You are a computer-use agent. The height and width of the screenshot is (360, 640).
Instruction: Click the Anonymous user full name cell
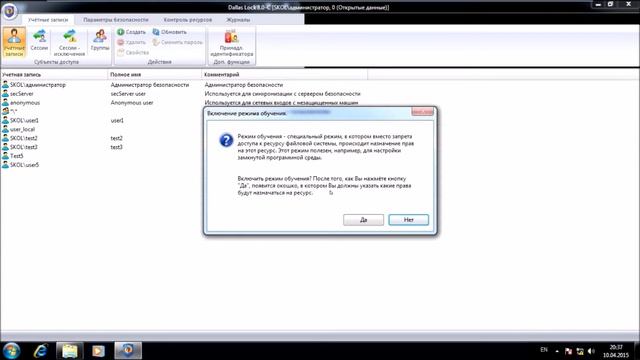coord(132,103)
